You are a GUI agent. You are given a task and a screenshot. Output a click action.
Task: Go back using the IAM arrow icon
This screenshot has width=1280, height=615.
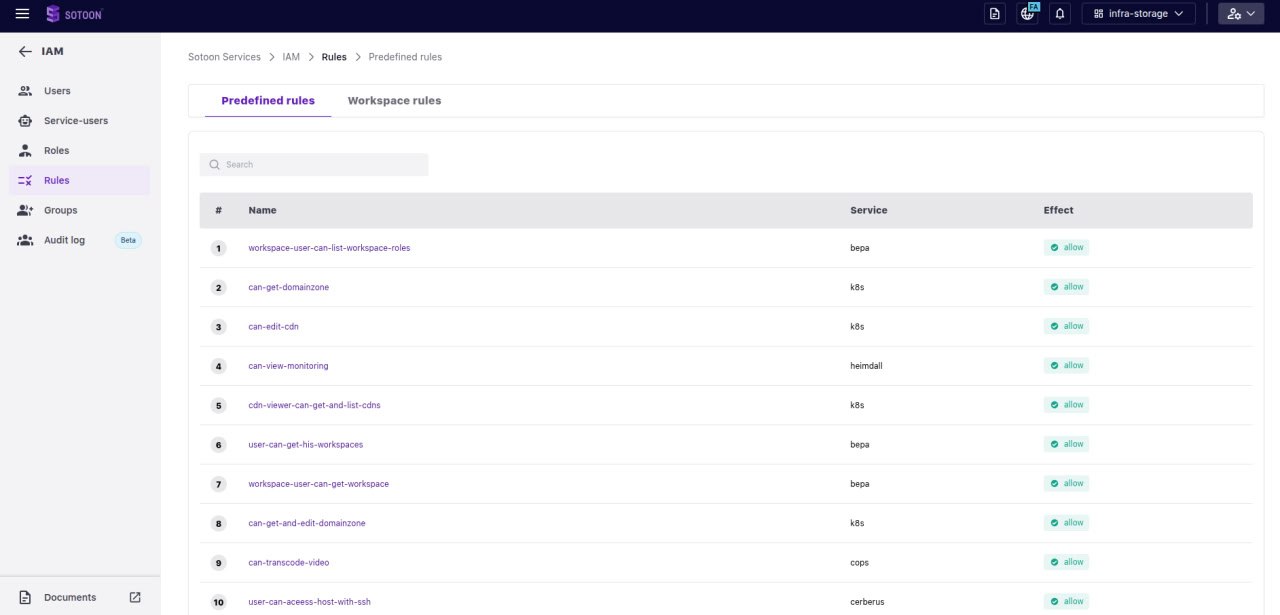[x=25, y=51]
